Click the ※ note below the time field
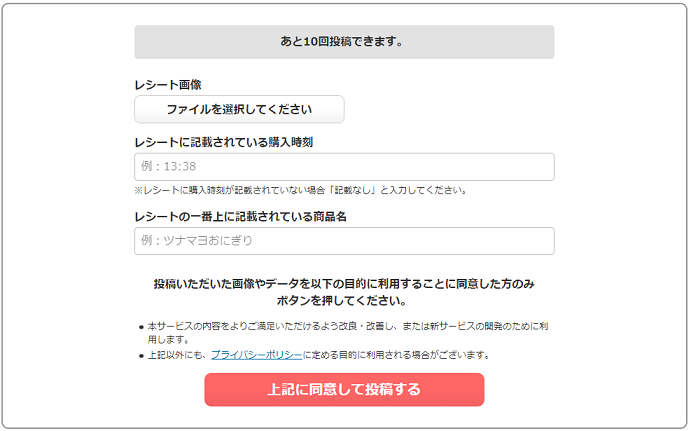691x431 pixels. click(300, 190)
